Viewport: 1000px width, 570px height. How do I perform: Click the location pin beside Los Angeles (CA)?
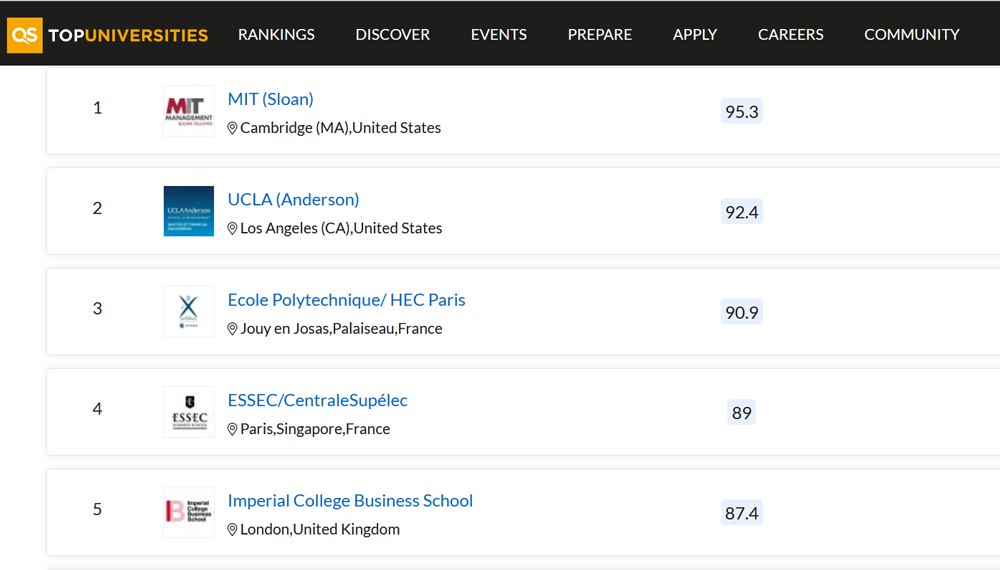point(232,228)
